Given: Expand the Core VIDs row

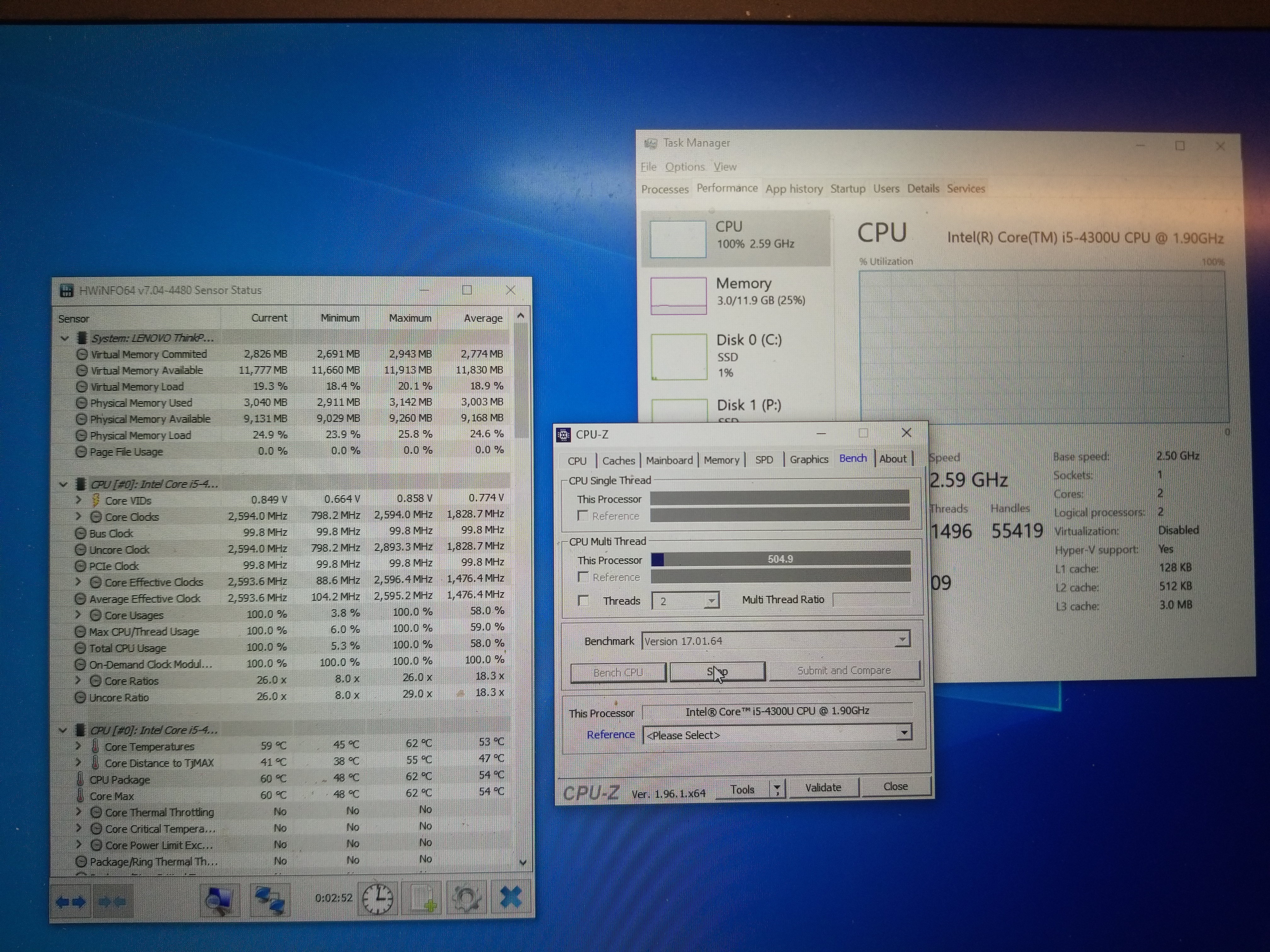Looking at the screenshot, I should click(x=79, y=500).
